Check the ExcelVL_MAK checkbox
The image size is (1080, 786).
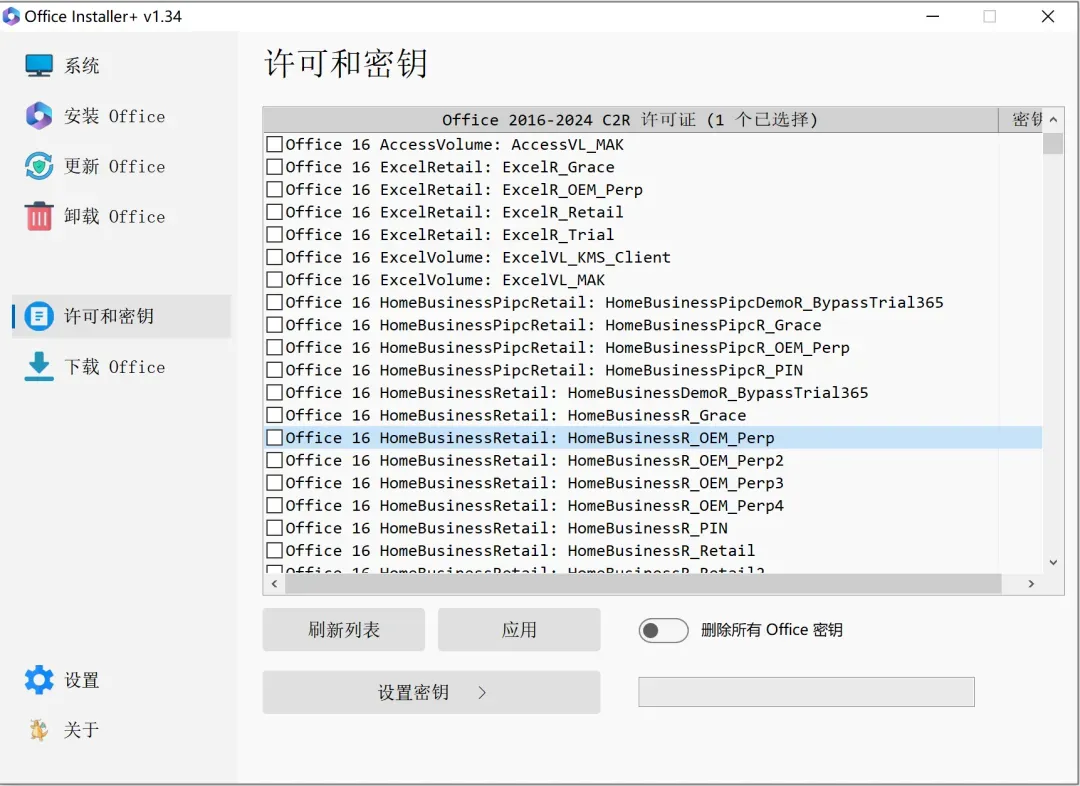tap(274, 280)
